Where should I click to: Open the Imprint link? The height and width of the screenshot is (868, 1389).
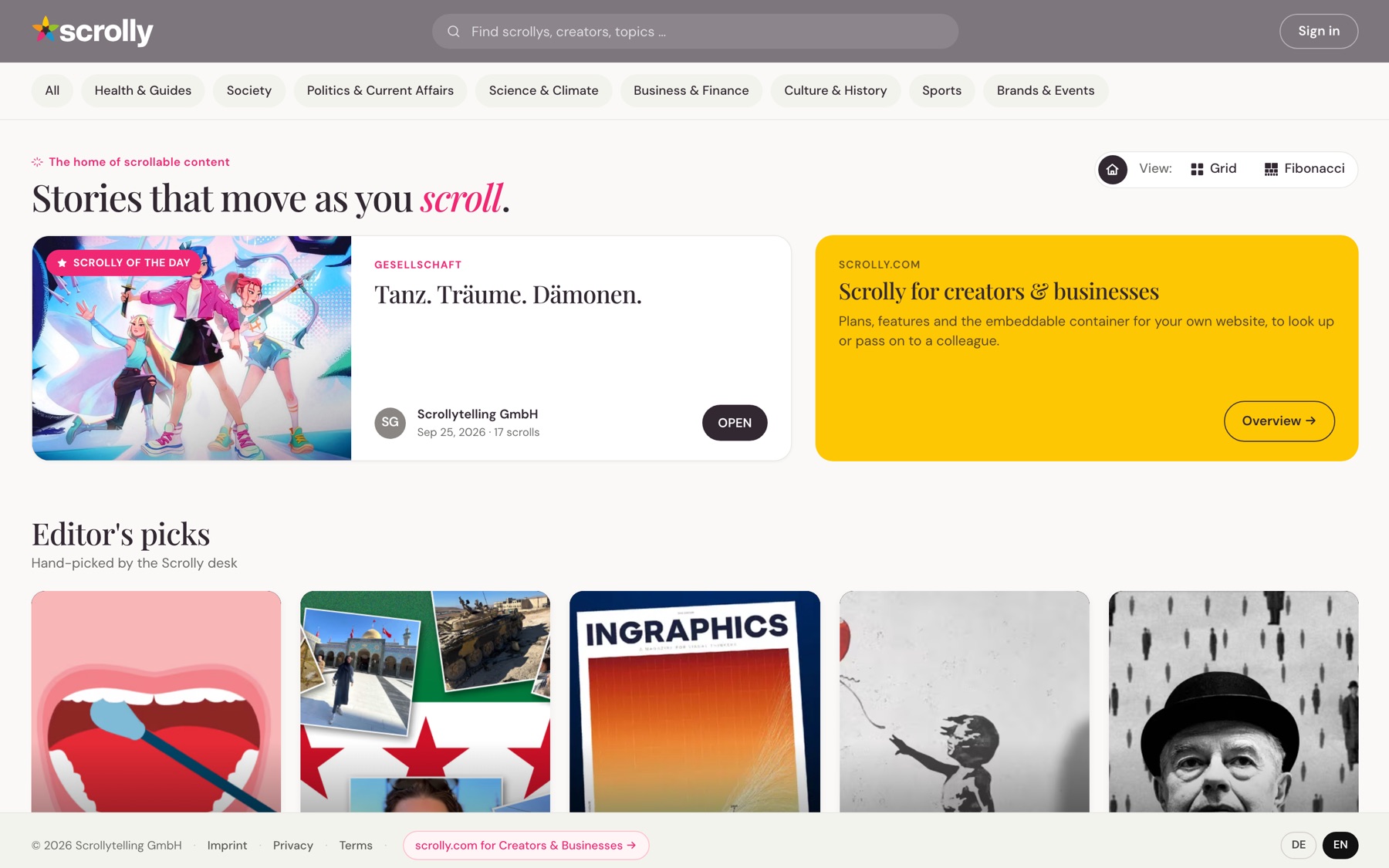click(x=227, y=846)
